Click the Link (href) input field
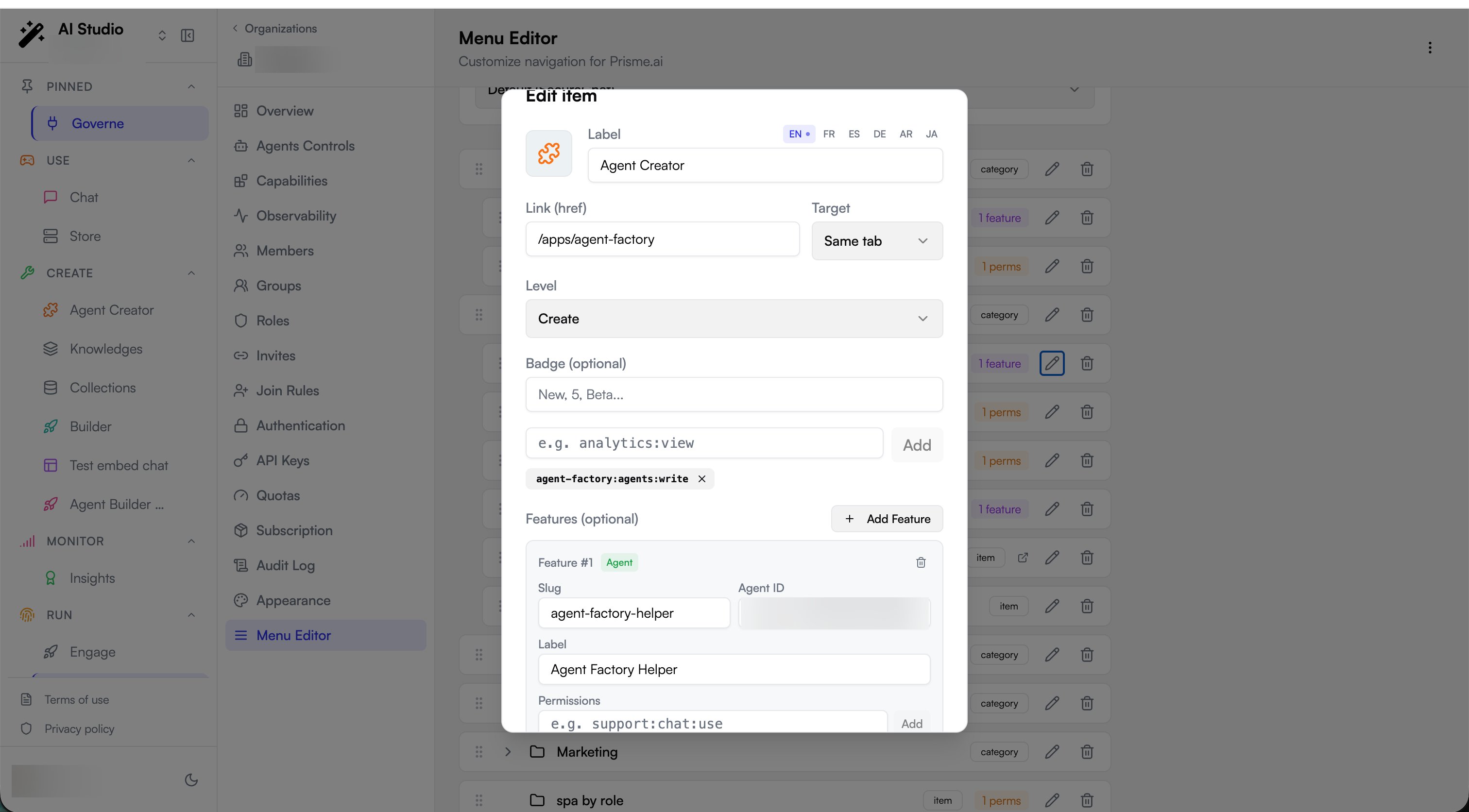Image resolution: width=1469 pixels, height=812 pixels. [662, 239]
